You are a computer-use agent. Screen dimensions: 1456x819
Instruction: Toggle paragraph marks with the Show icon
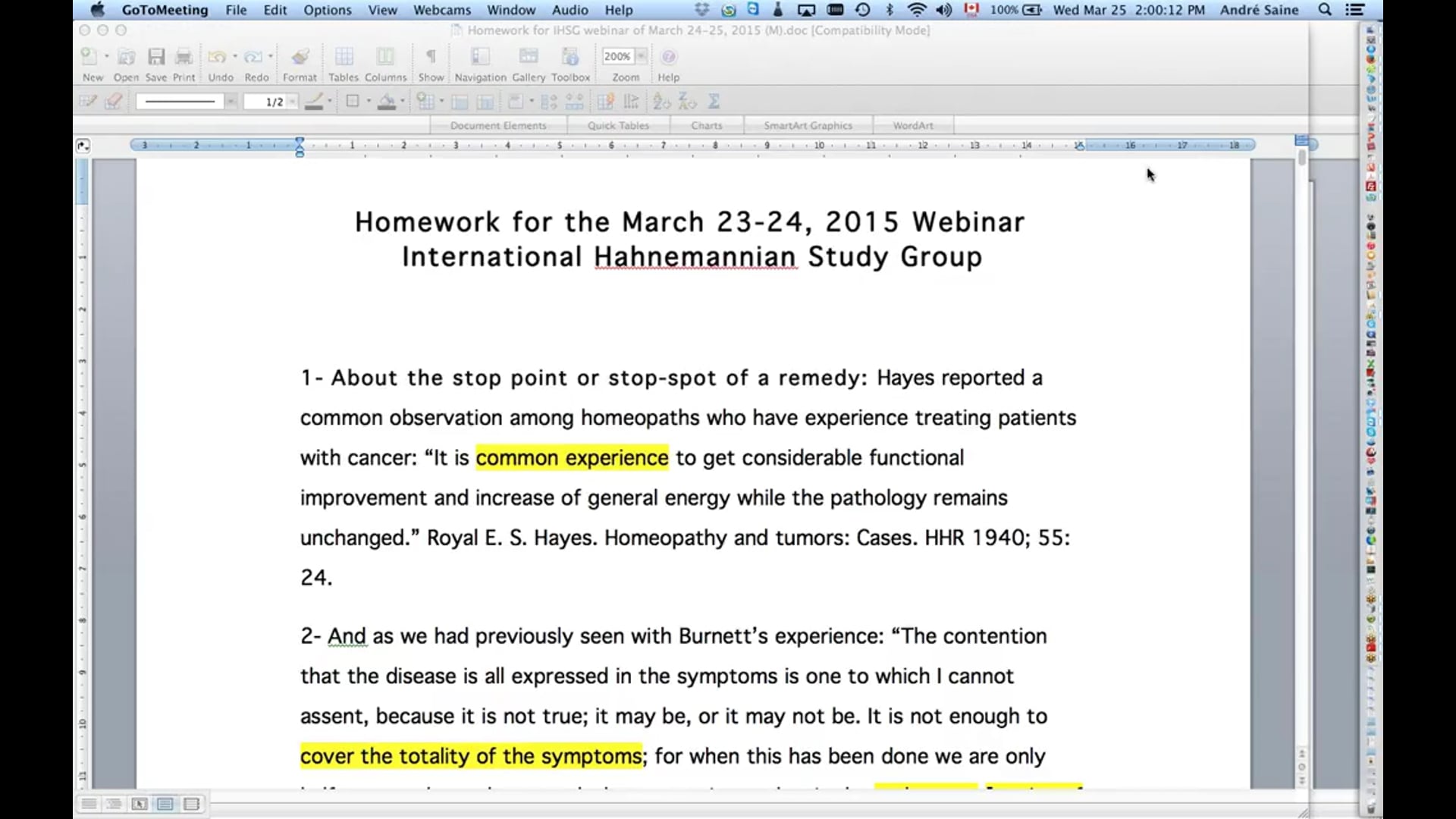tap(430, 55)
